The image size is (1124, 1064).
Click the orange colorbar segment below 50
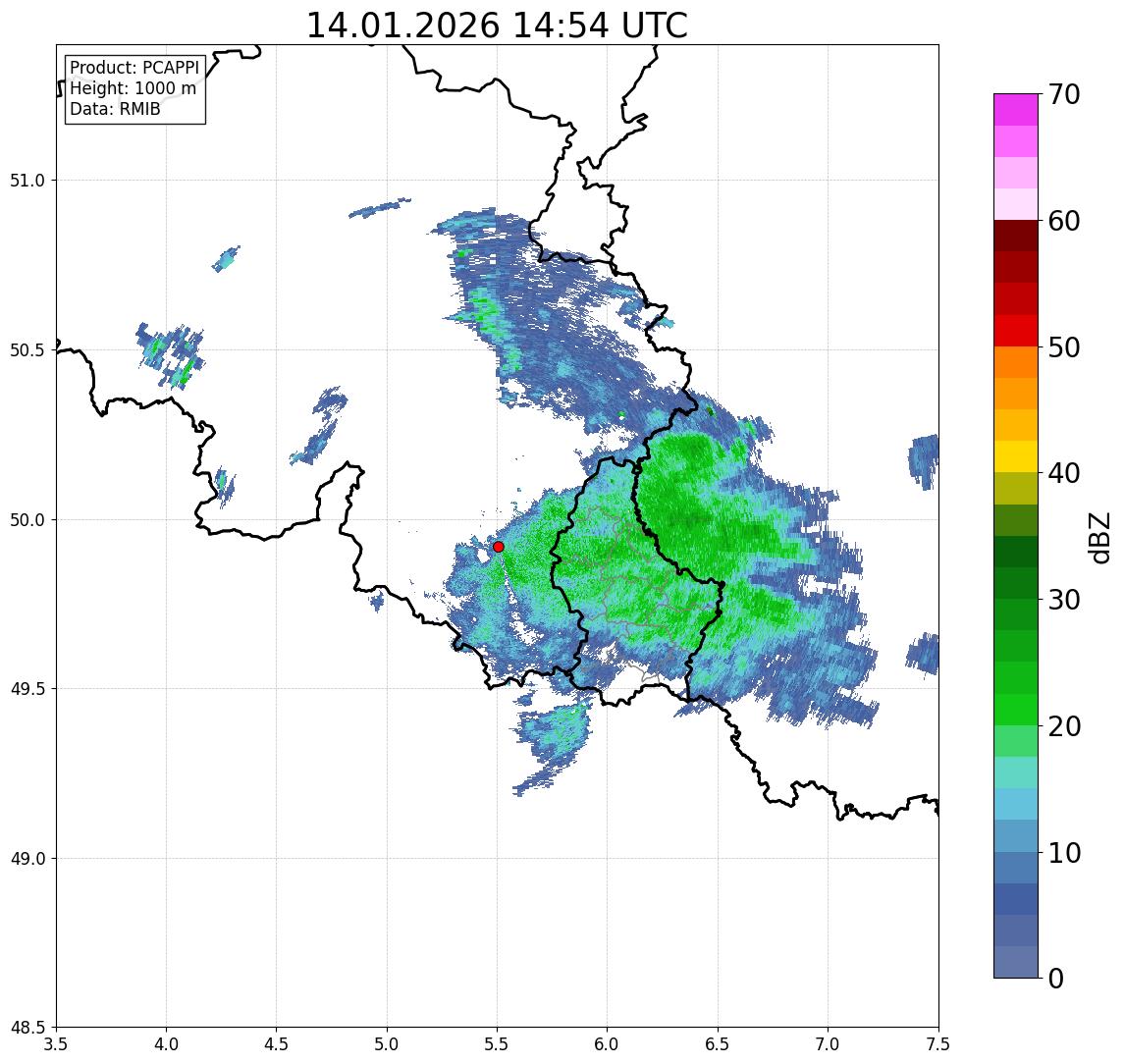[x=1016, y=362]
